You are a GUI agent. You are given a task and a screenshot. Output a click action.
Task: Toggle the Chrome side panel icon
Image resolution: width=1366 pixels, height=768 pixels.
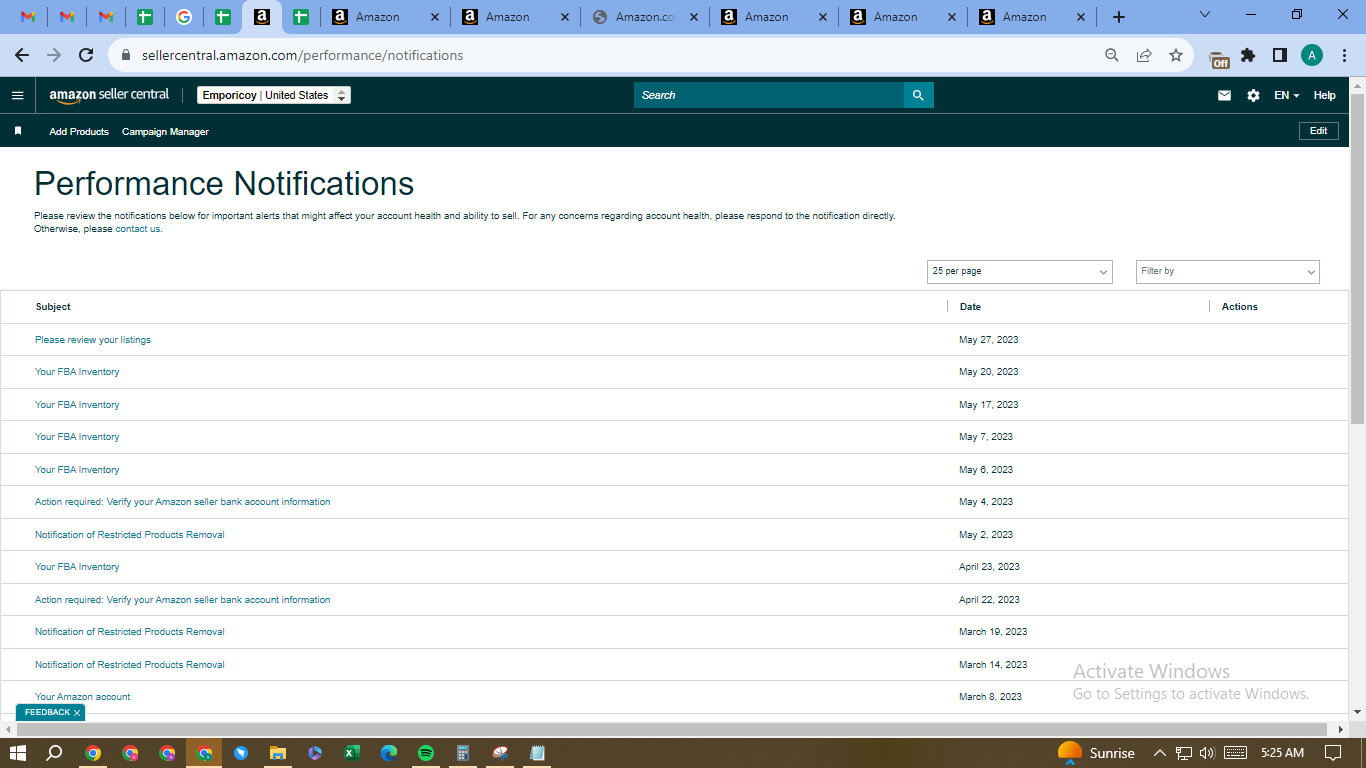1280,56
